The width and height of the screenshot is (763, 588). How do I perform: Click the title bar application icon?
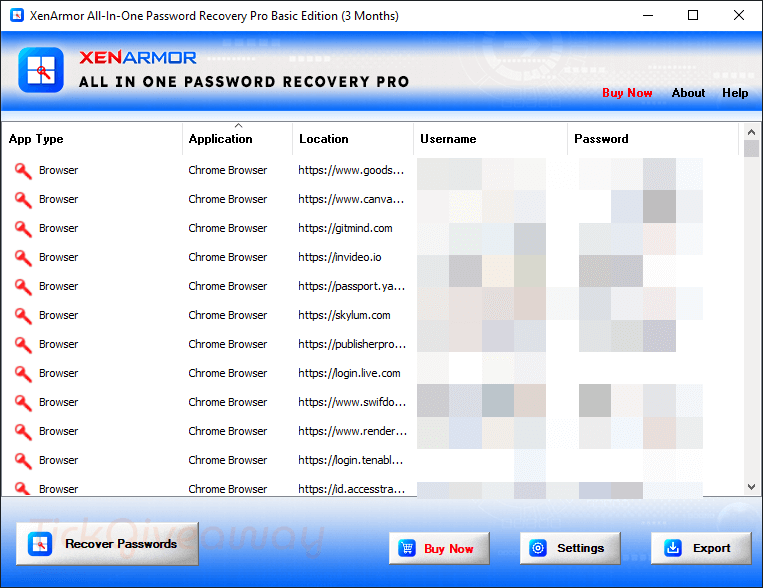(17, 16)
